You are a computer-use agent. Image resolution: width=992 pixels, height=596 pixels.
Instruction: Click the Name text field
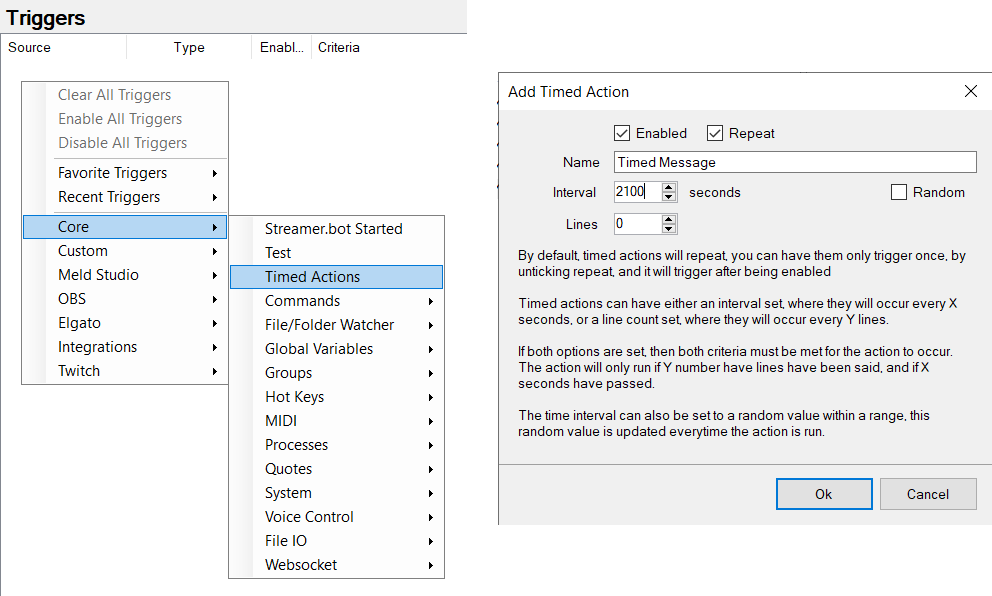pyautogui.click(x=794, y=162)
